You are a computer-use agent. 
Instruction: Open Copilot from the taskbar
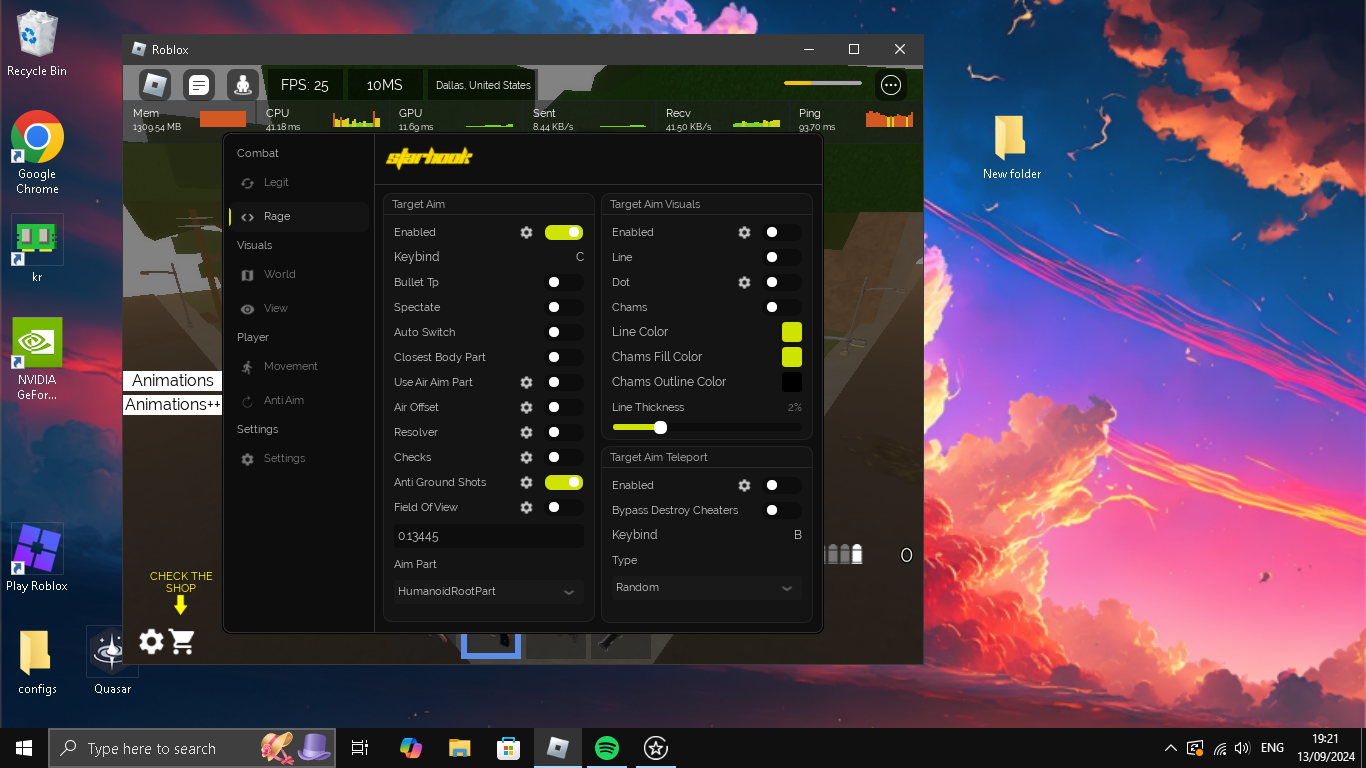point(410,748)
